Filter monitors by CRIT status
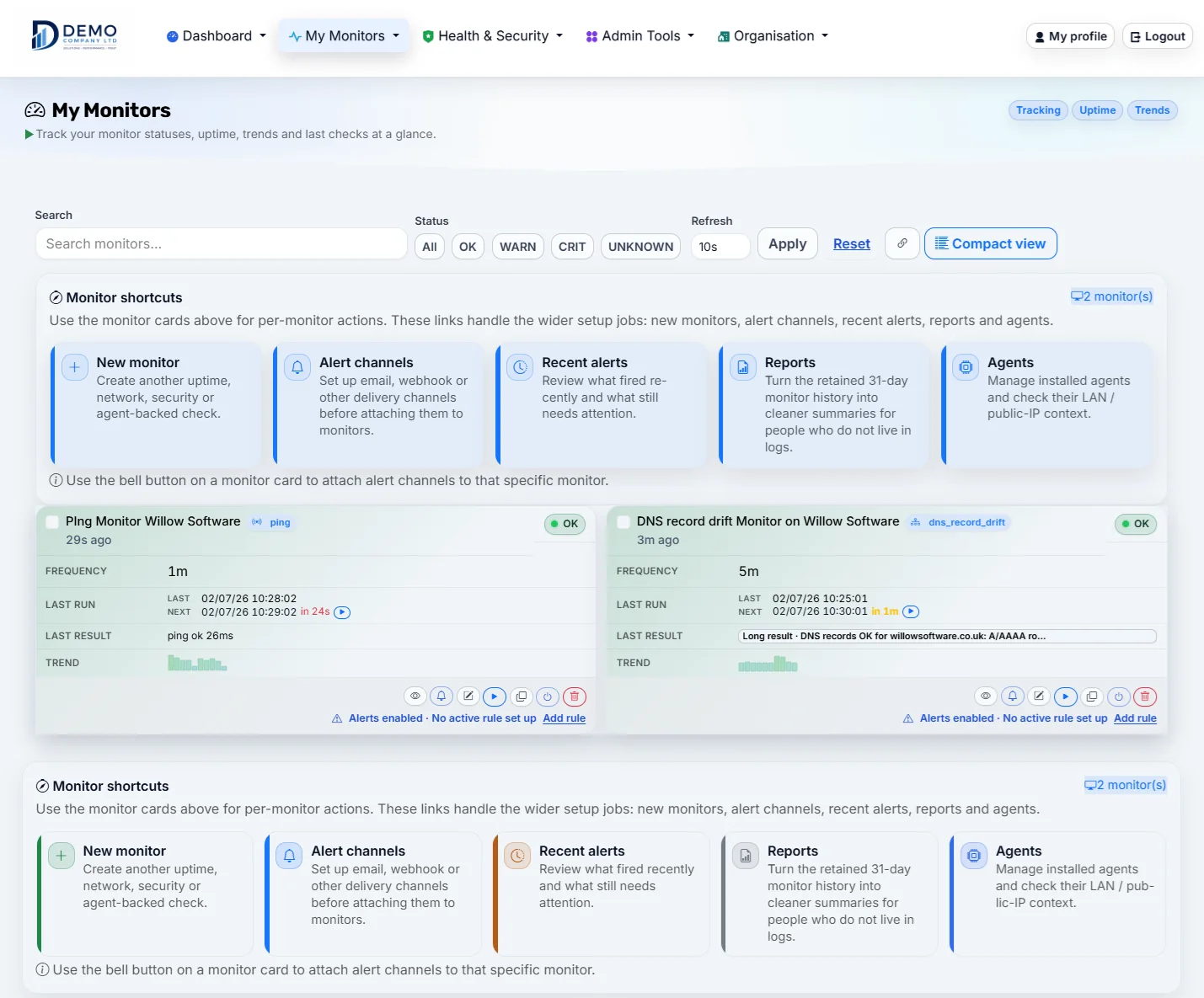The width and height of the screenshot is (1204, 998). (572, 247)
